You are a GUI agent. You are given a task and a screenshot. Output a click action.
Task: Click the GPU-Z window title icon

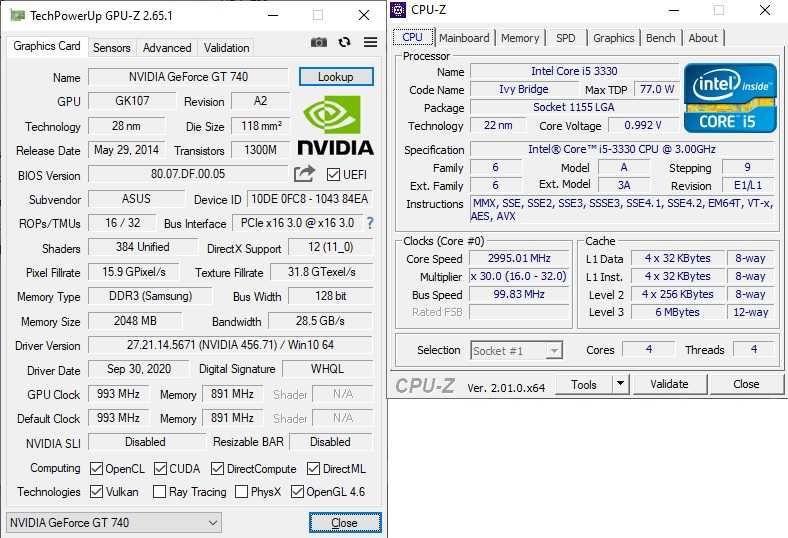click(18, 16)
